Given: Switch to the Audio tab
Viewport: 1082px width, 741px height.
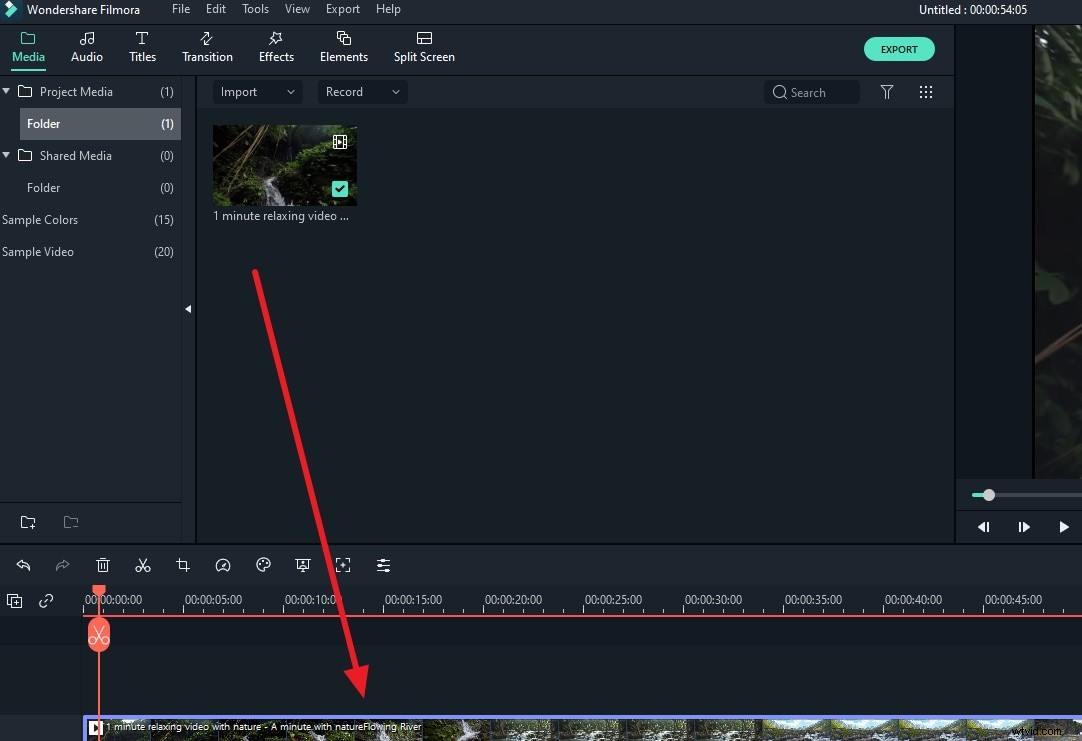Looking at the screenshot, I should (x=86, y=46).
